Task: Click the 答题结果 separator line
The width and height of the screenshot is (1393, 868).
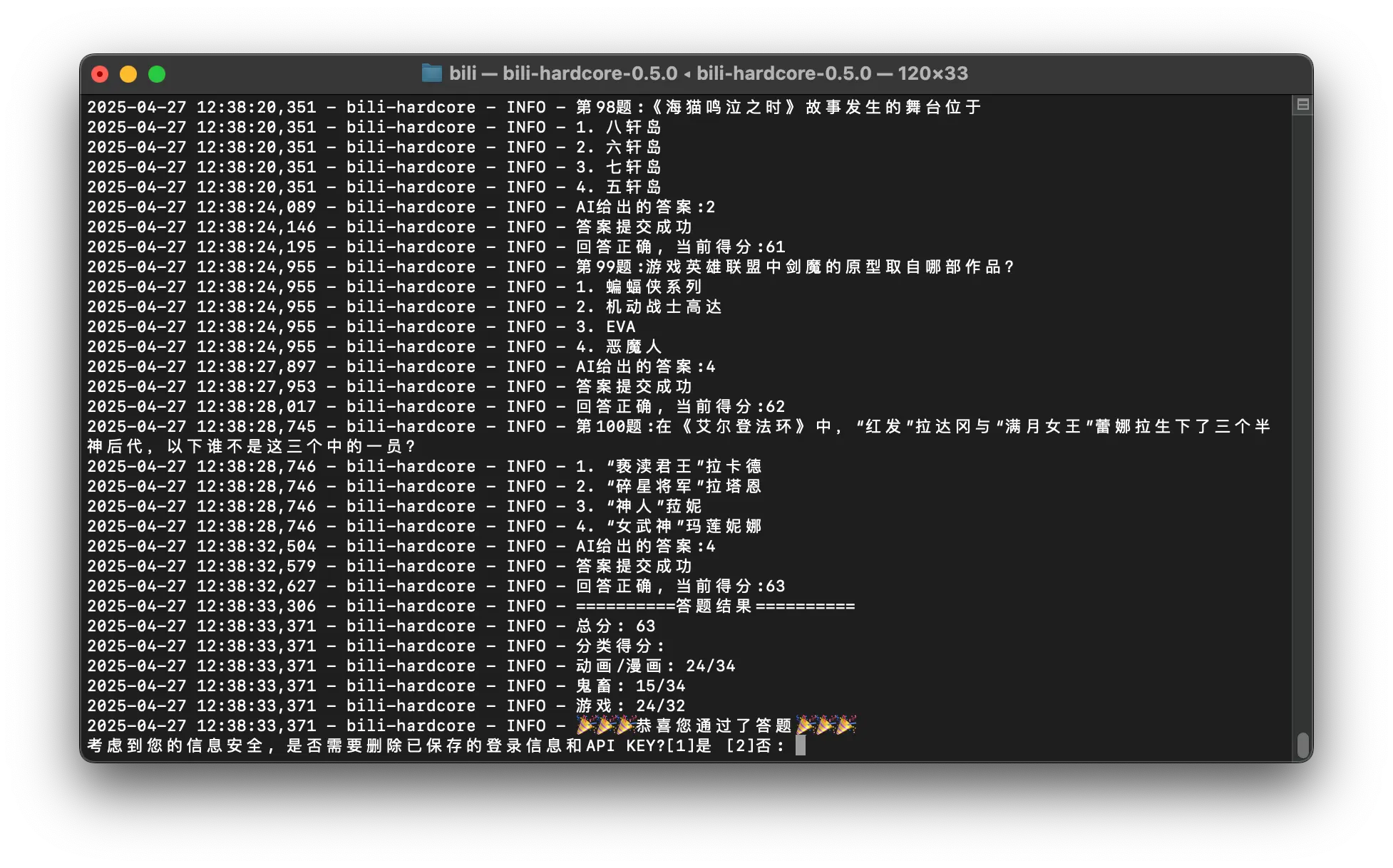Action: (715, 606)
